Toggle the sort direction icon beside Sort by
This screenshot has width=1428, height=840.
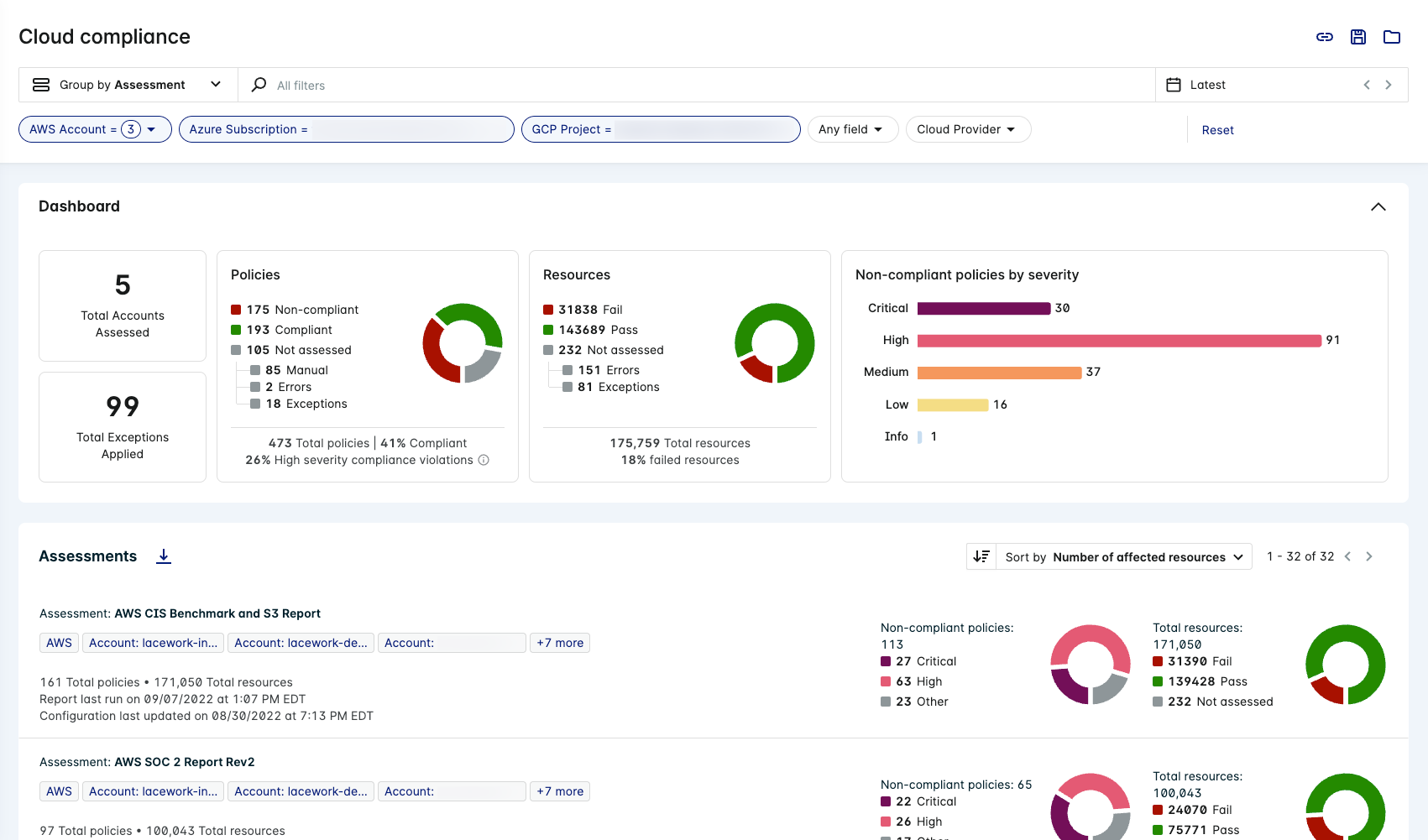pyautogui.click(x=981, y=556)
